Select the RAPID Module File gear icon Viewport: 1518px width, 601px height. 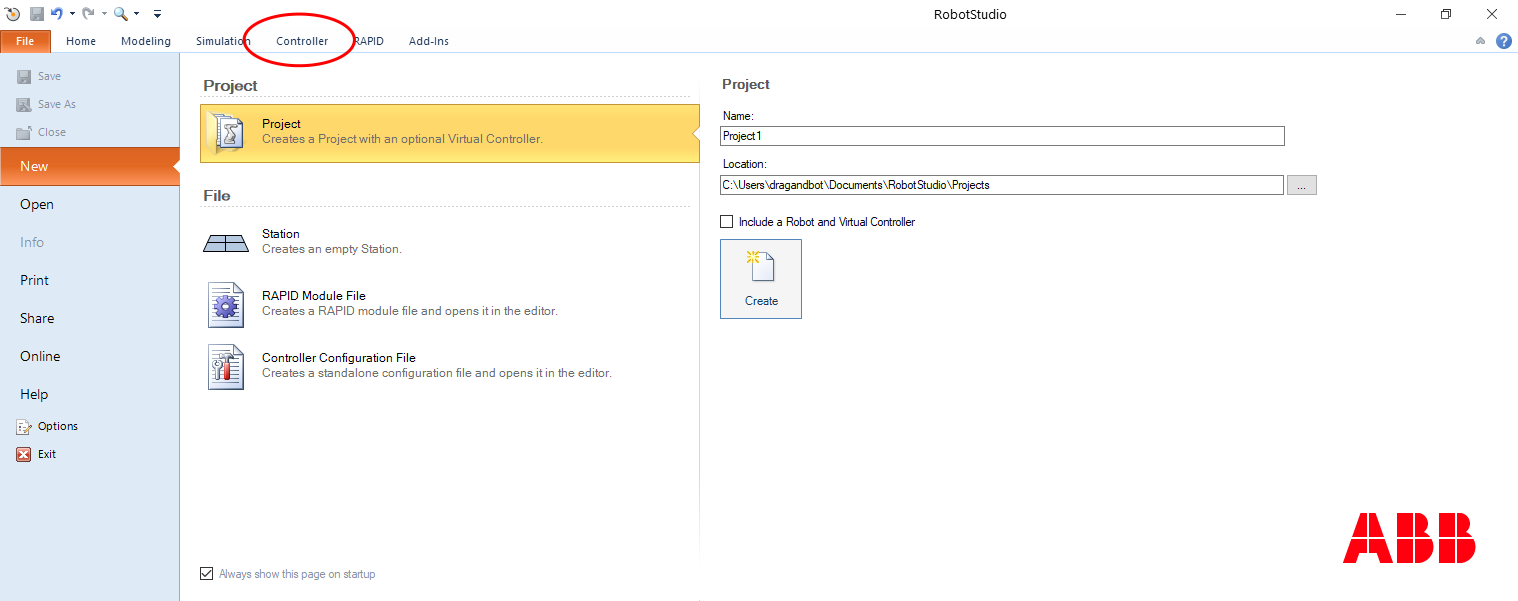(226, 305)
